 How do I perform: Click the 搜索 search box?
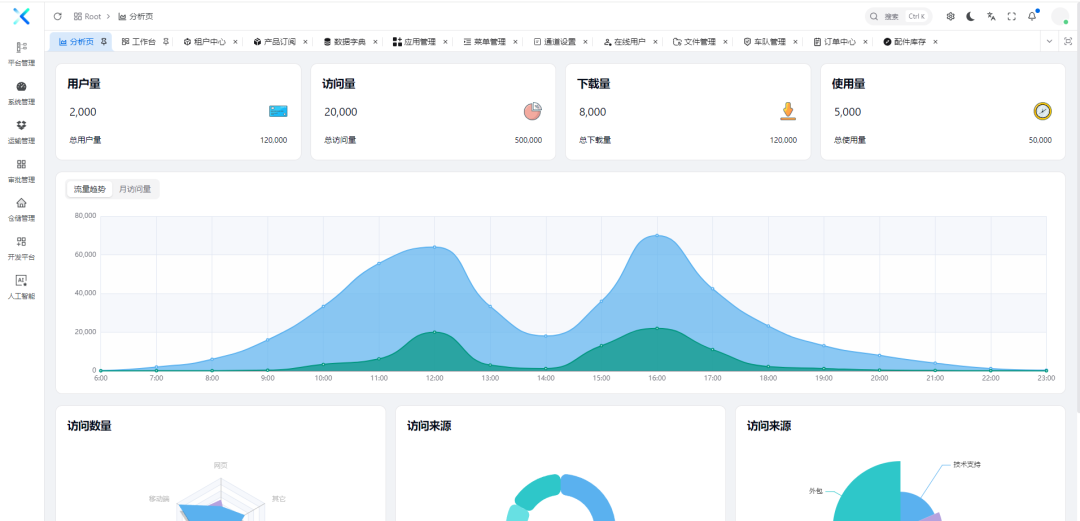tap(898, 17)
